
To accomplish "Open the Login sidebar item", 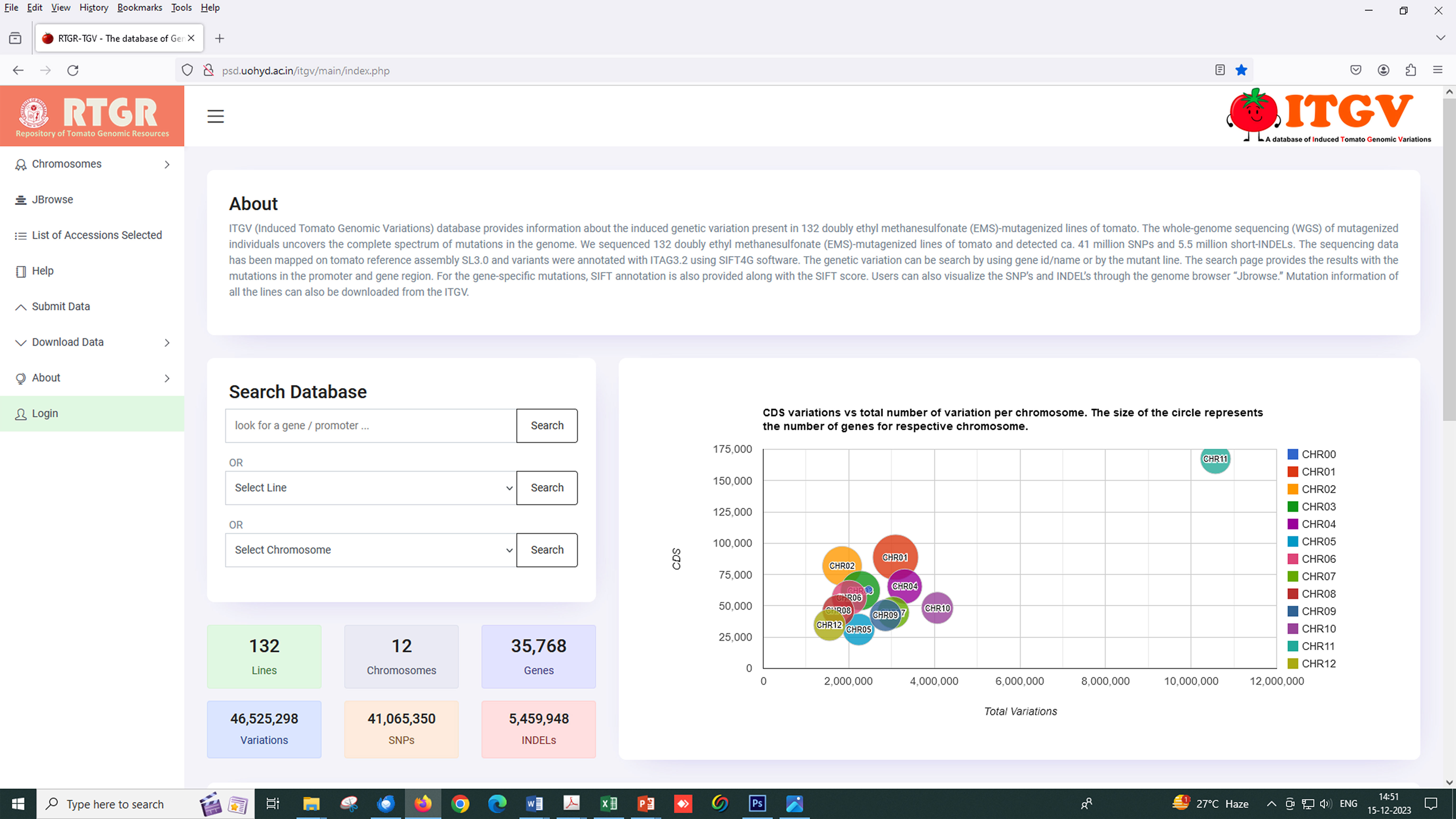I will pyautogui.click(x=92, y=413).
